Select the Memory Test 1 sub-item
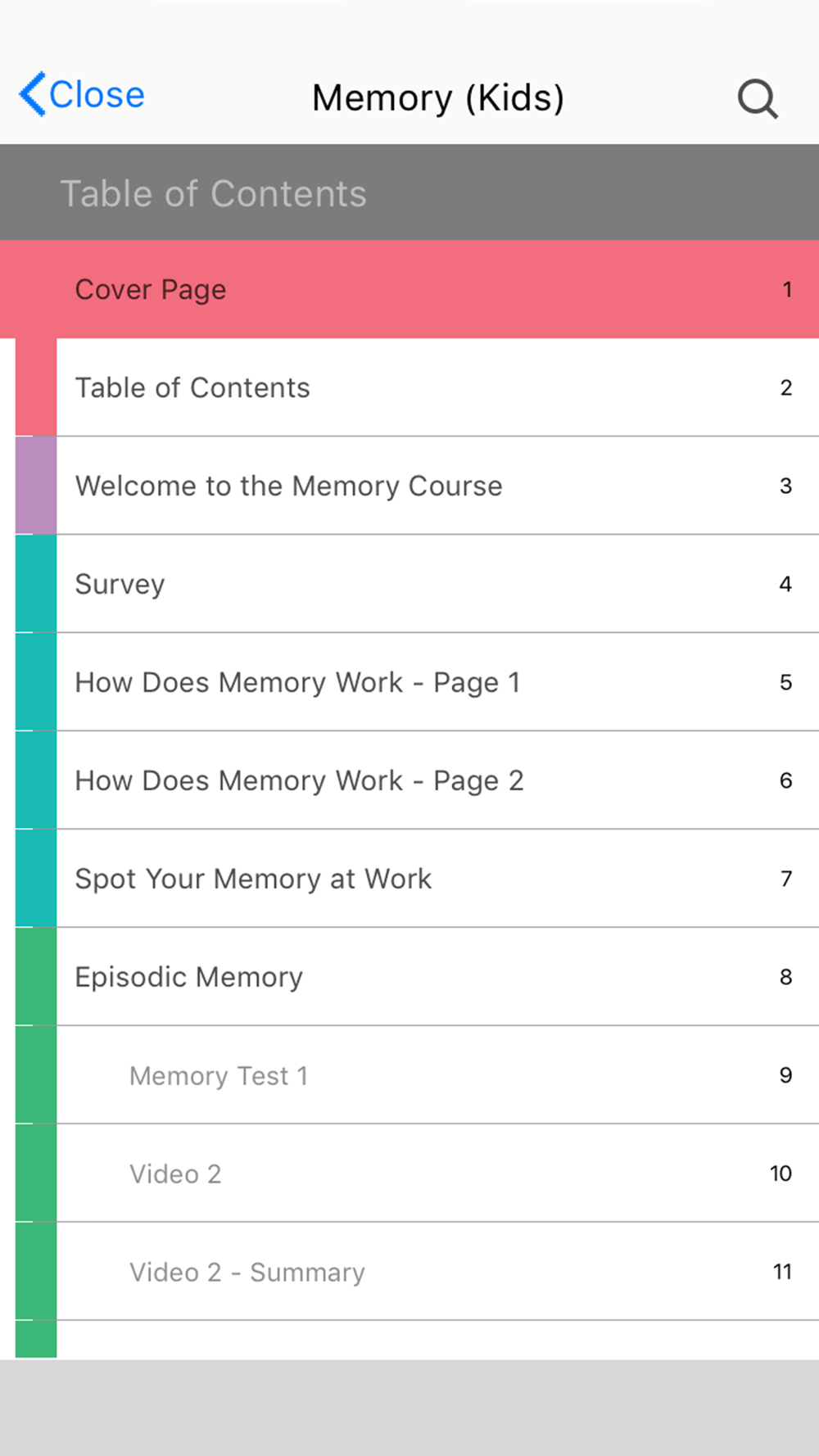Image resolution: width=819 pixels, height=1456 pixels. click(x=437, y=1075)
